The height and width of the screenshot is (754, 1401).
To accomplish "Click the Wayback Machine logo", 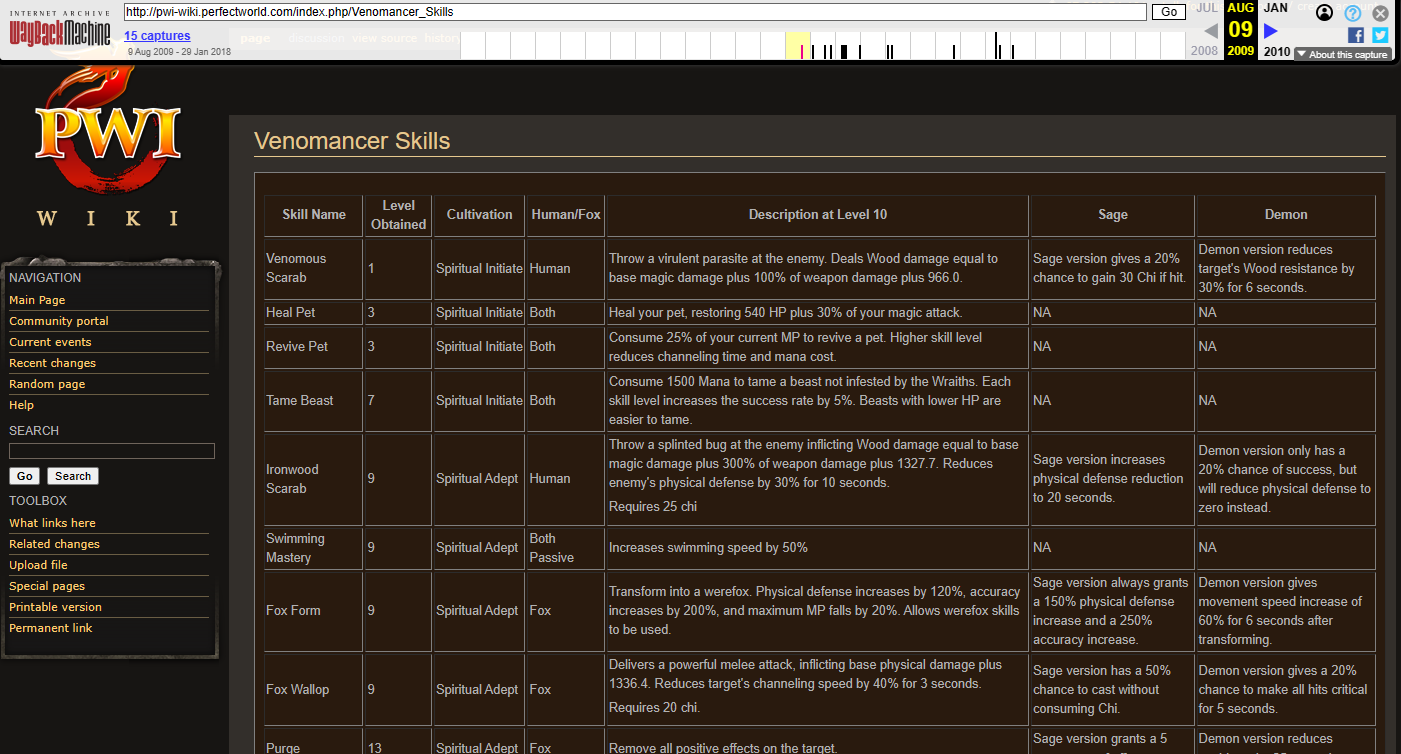I will [x=62, y=29].
